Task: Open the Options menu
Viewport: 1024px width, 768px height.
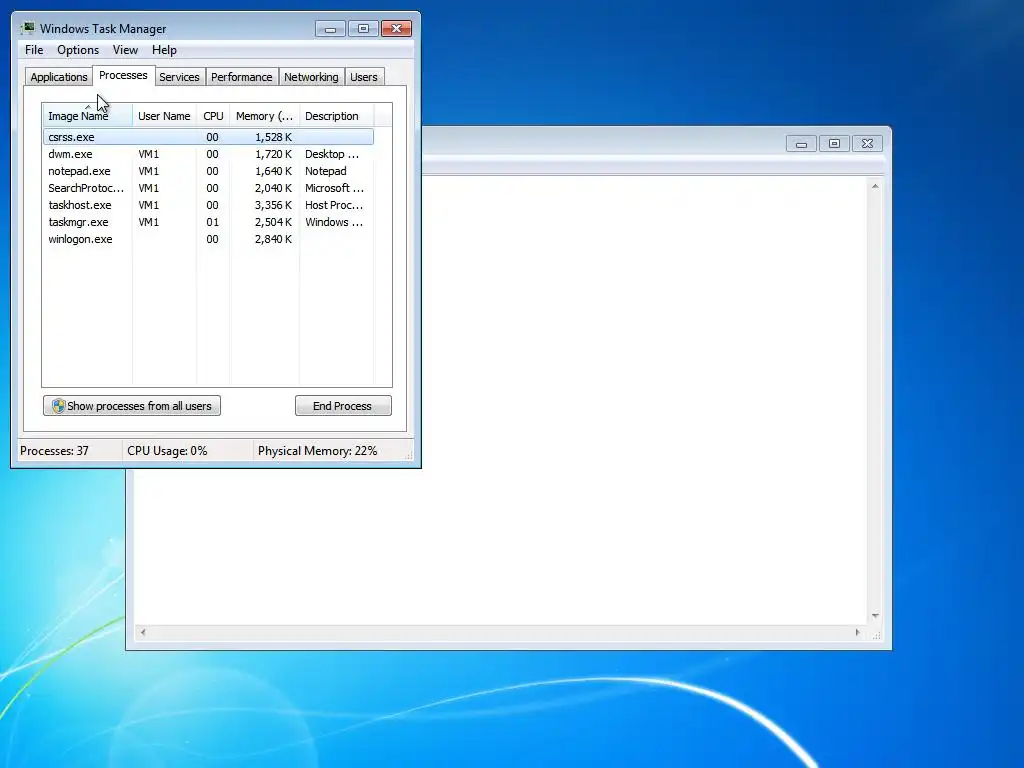Action: 78,50
